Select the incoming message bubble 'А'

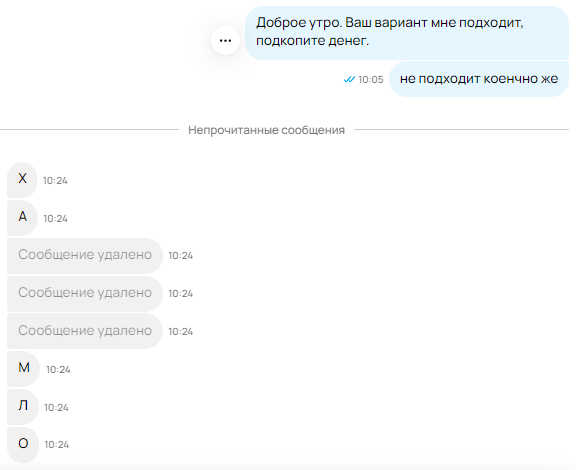[x=22, y=218]
